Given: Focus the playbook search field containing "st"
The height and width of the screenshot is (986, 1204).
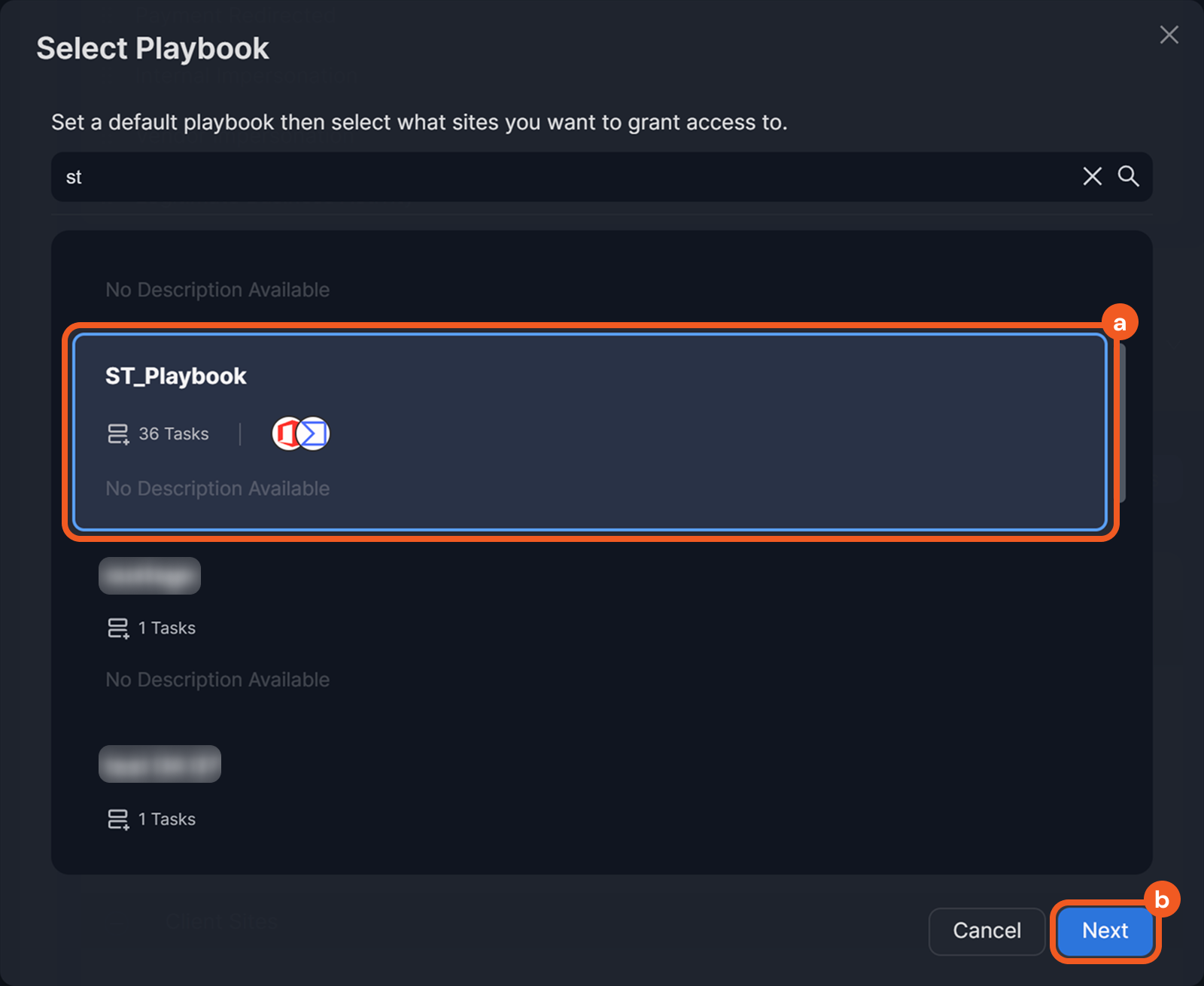Looking at the screenshot, I should coord(527,177).
